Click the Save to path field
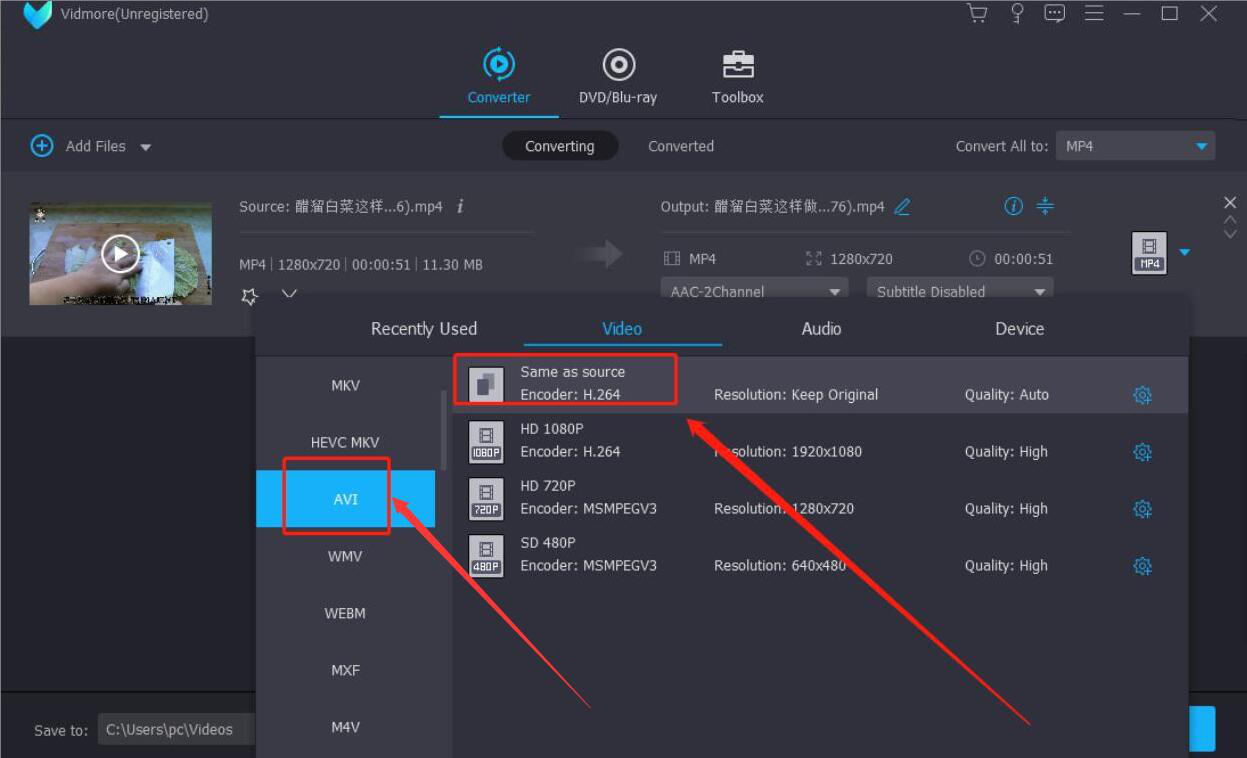This screenshot has height=758, width=1247. 177,729
